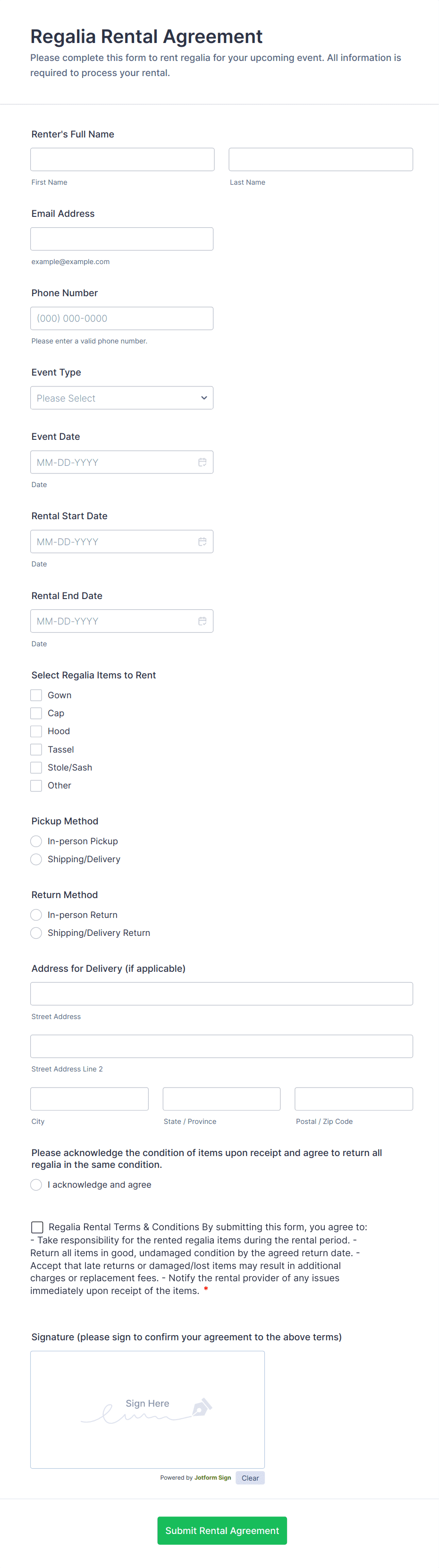Image resolution: width=439 pixels, height=1568 pixels.
Task: Open the Rental Start Date calendar icon
Action: (x=202, y=541)
